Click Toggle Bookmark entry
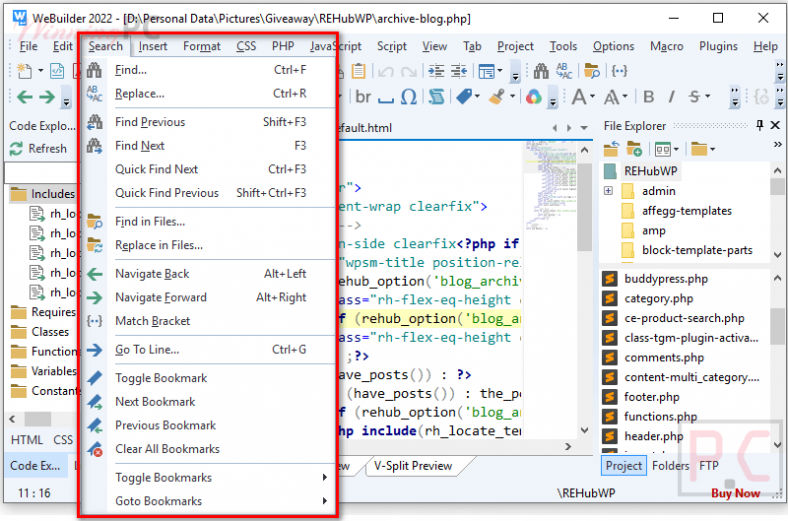The image size is (788, 521). click(209, 378)
